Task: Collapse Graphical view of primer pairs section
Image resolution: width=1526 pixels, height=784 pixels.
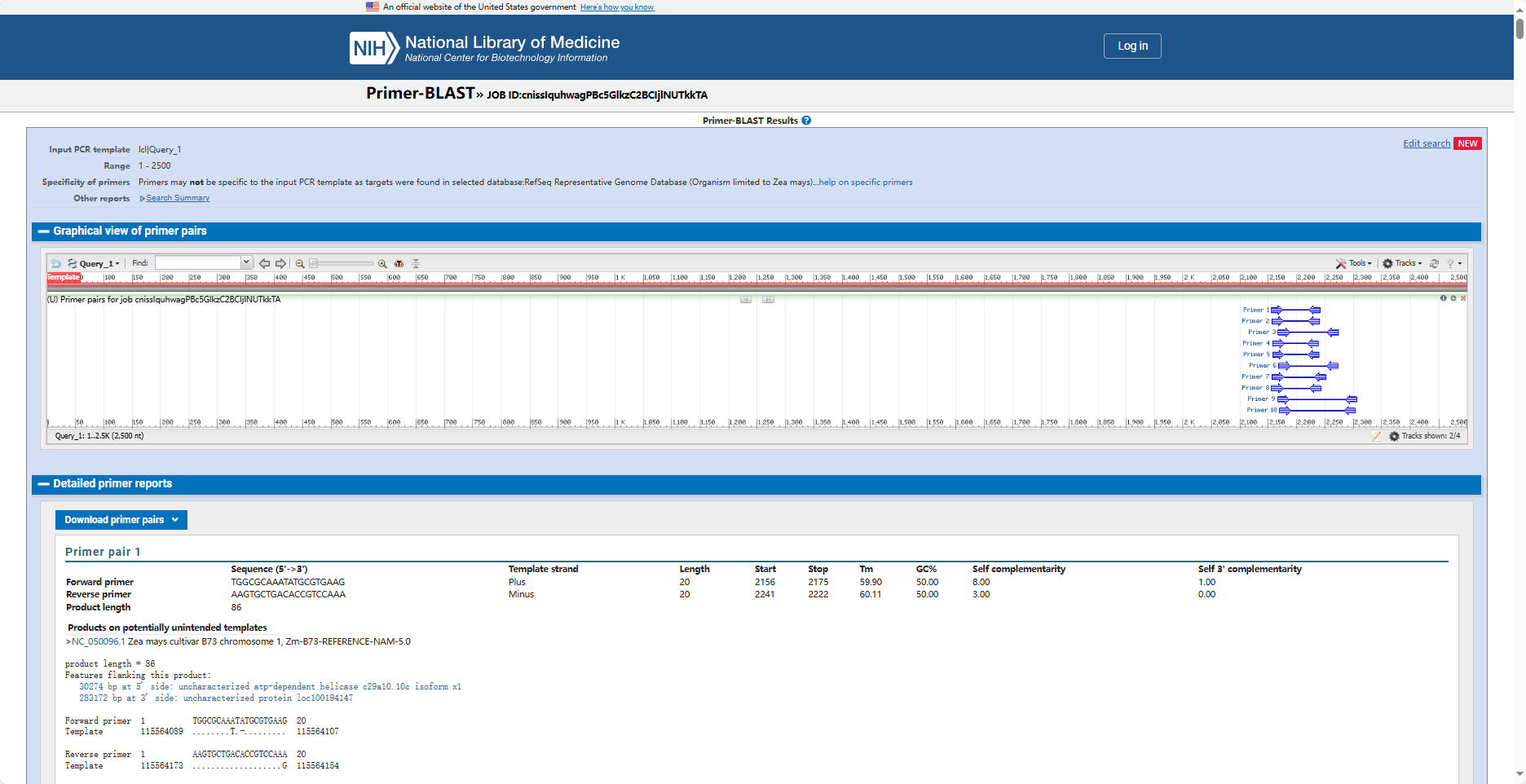Action: pyautogui.click(x=44, y=231)
